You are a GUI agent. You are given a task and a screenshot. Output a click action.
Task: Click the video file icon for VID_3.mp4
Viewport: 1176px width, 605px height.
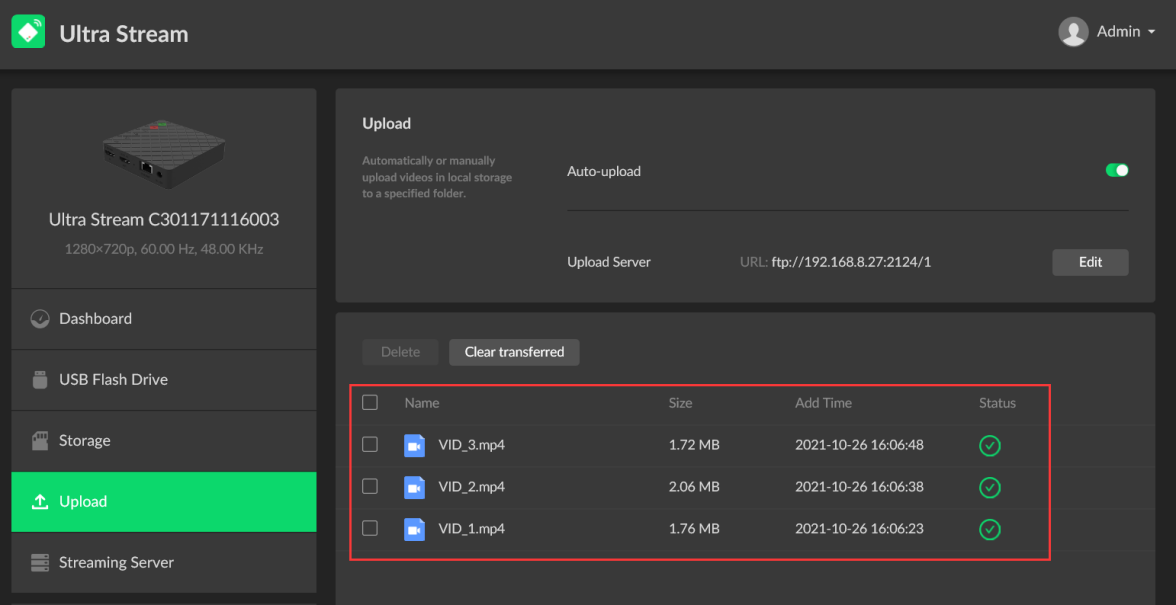coord(414,445)
